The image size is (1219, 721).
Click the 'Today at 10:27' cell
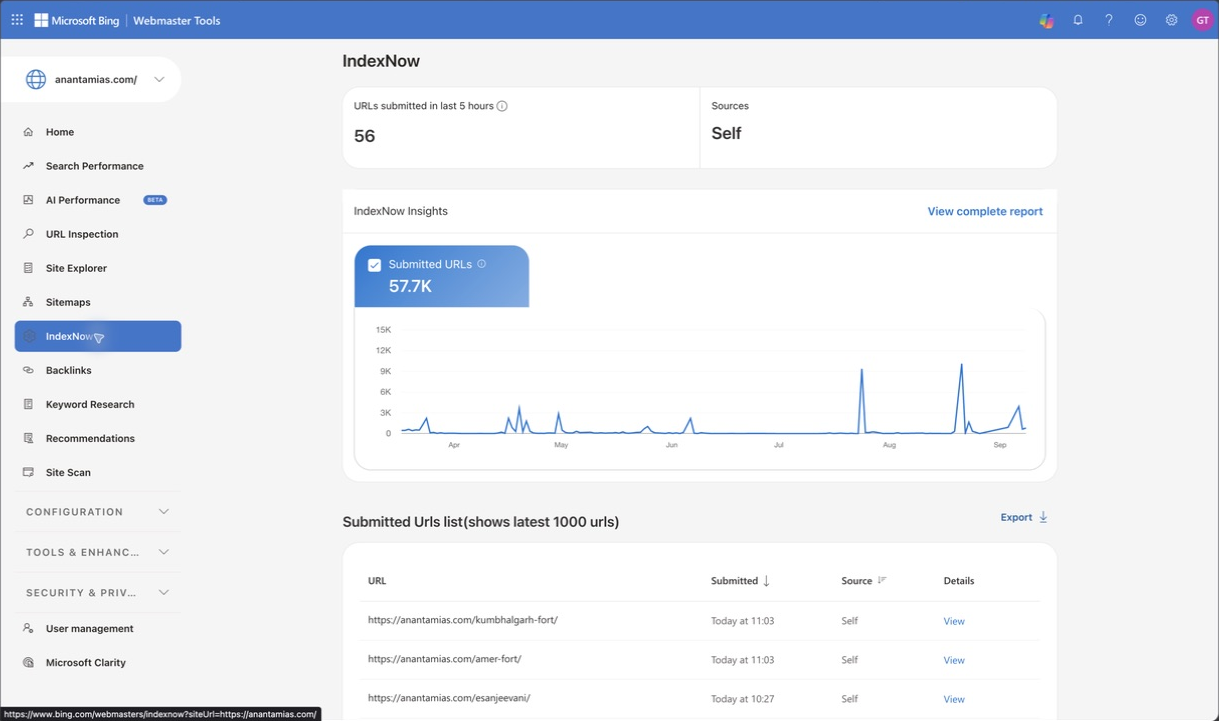742,699
